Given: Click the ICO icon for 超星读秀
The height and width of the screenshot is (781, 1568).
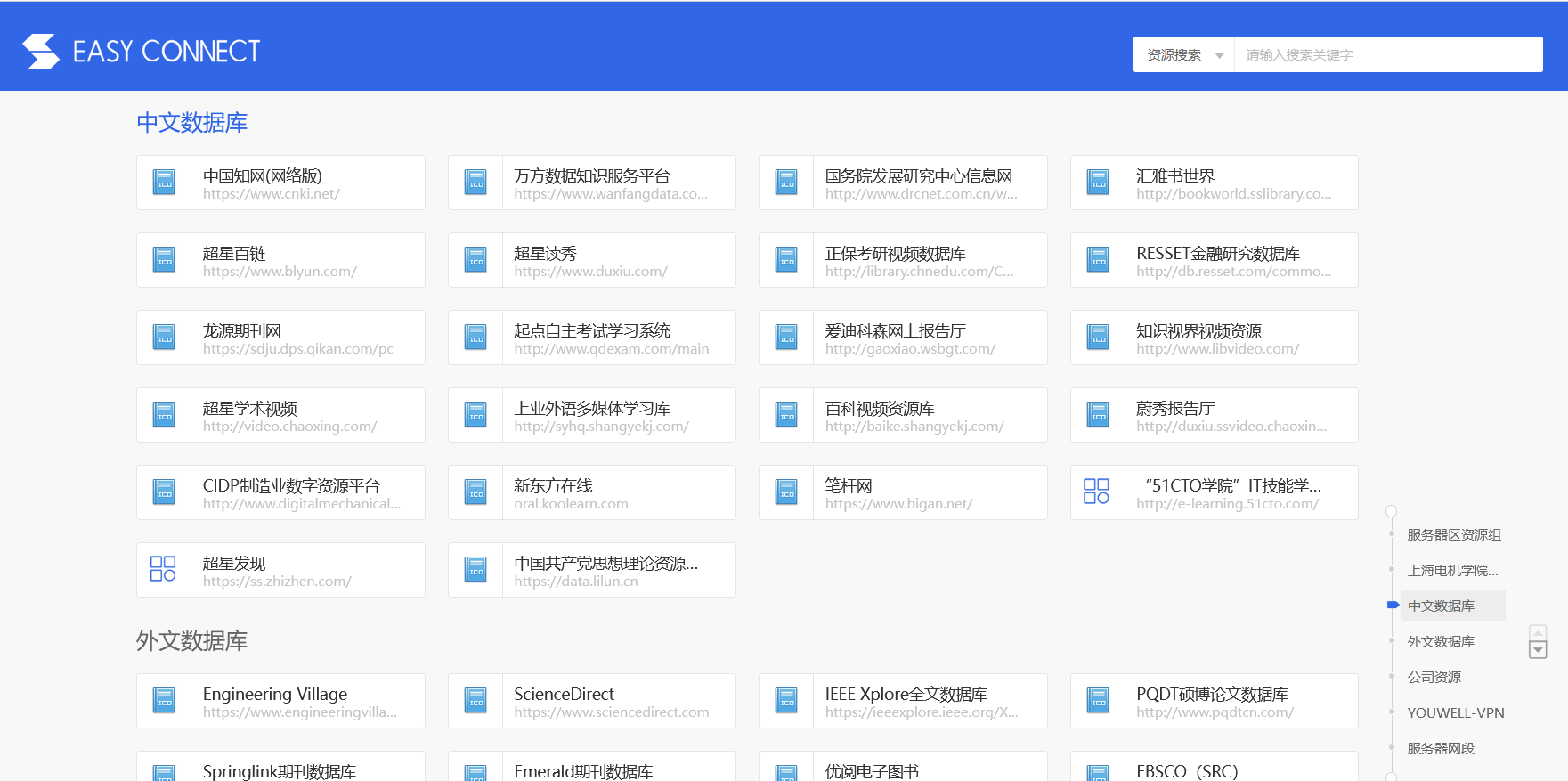Looking at the screenshot, I should point(476,260).
